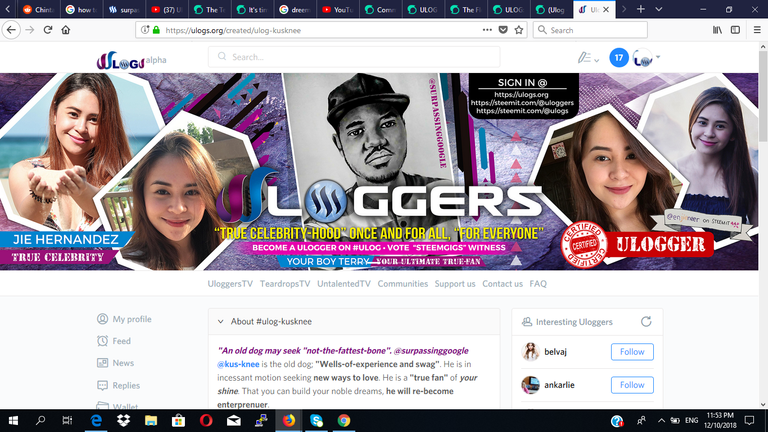Viewport: 768px width, 432px height.
Task: Open the Firefox library icon
Action: tap(717, 30)
